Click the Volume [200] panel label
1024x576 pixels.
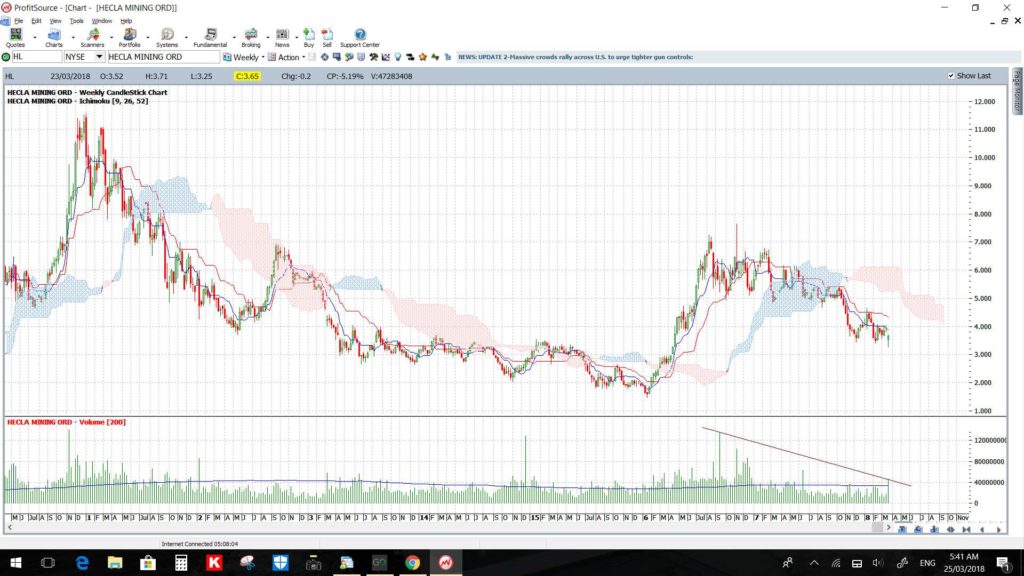click(67, 423)
